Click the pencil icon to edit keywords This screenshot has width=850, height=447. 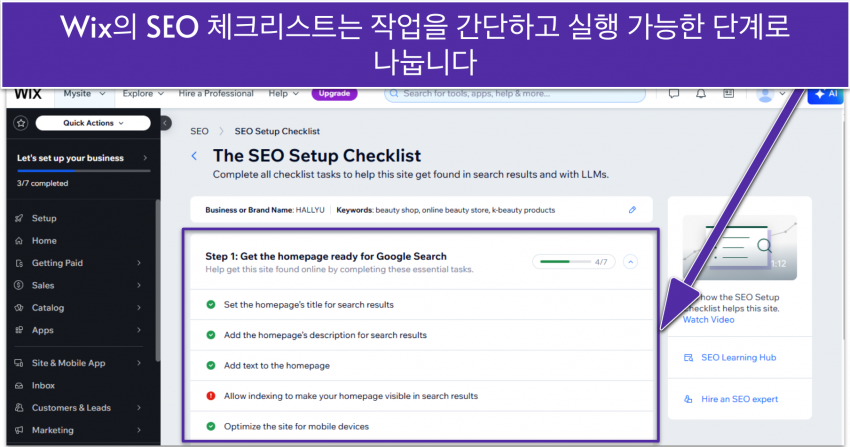(632, 210)
